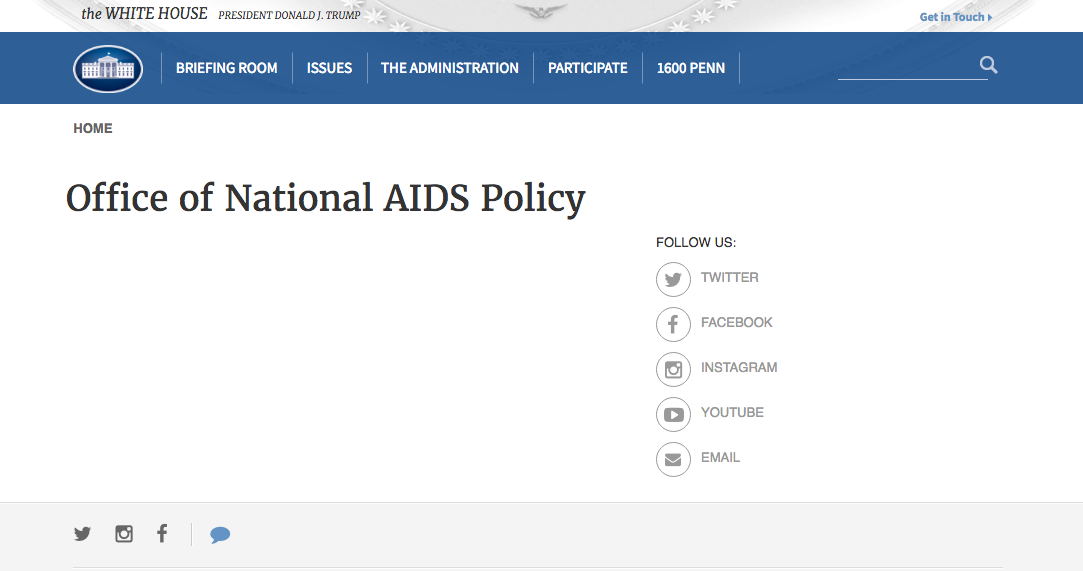The width and height of the screenshot is (1083, 571).
Task: Click the TWITTER text link
Action: coord(729,278)
